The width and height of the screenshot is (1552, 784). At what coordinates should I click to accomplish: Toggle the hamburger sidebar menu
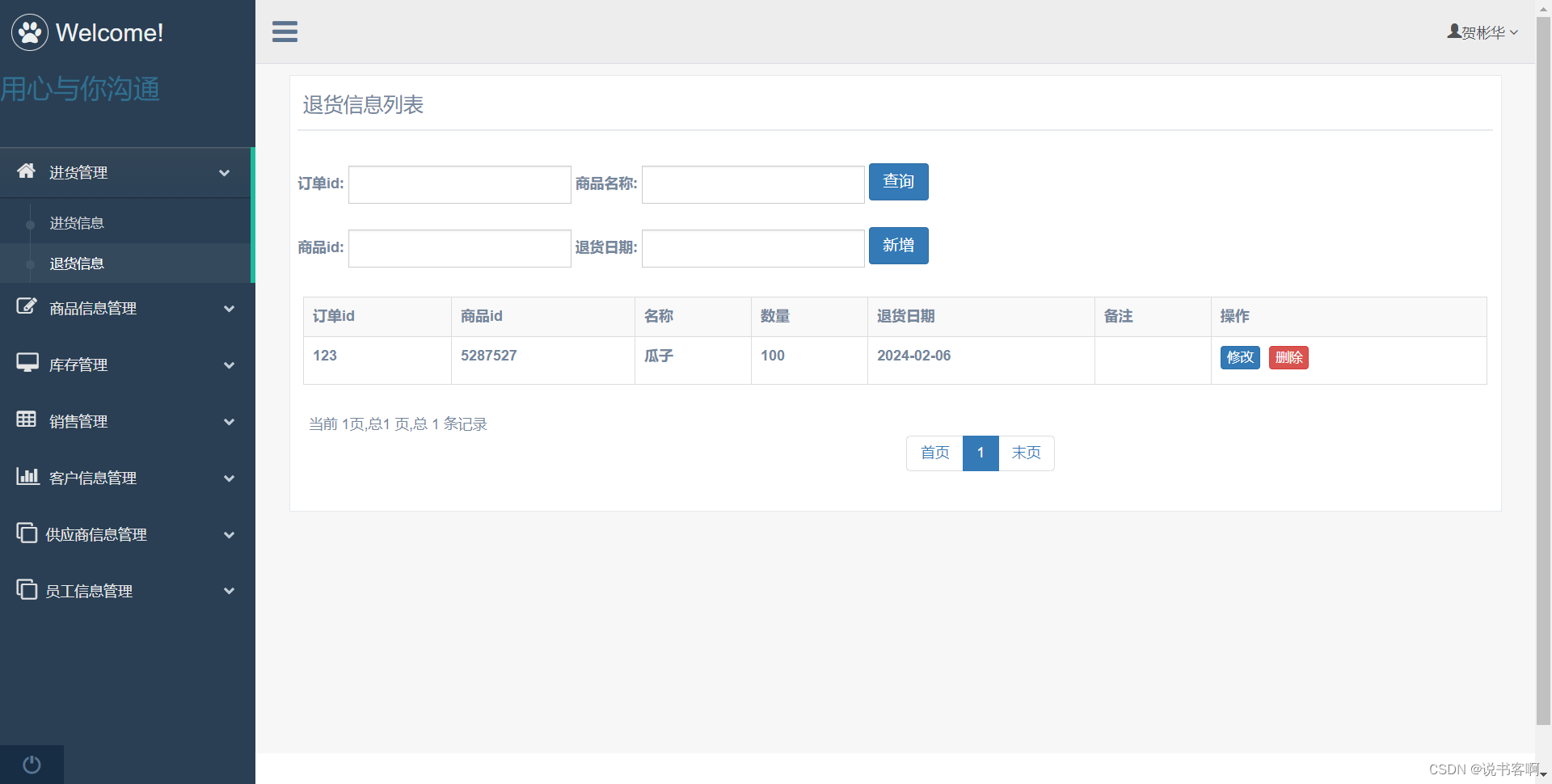[x=285, y=32]
